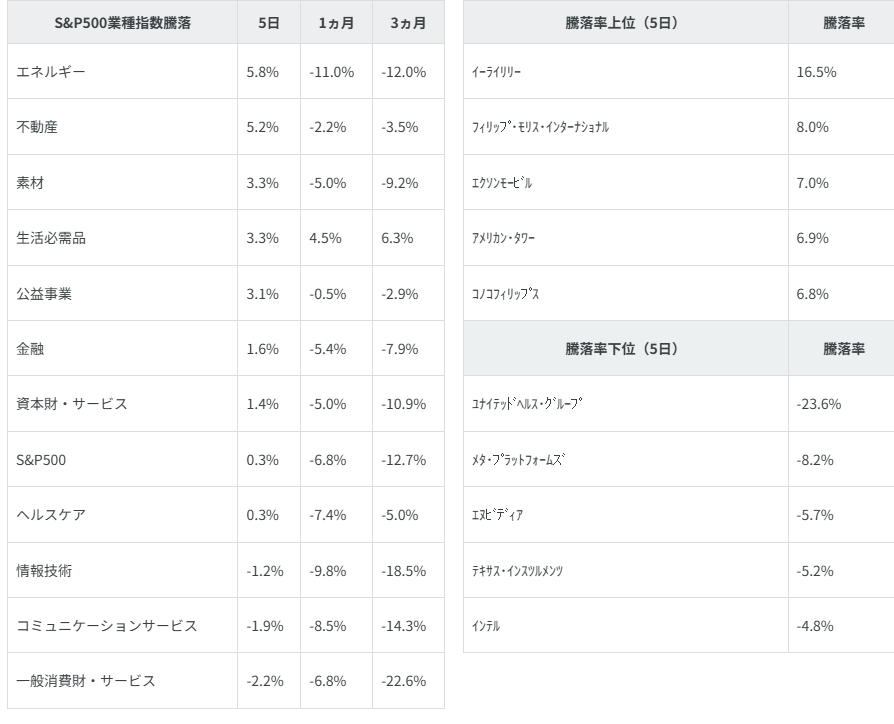Viewport: 894px width, 724px height.
Task: Select the 16.5% top gainer value
Action: click(814, 72)
